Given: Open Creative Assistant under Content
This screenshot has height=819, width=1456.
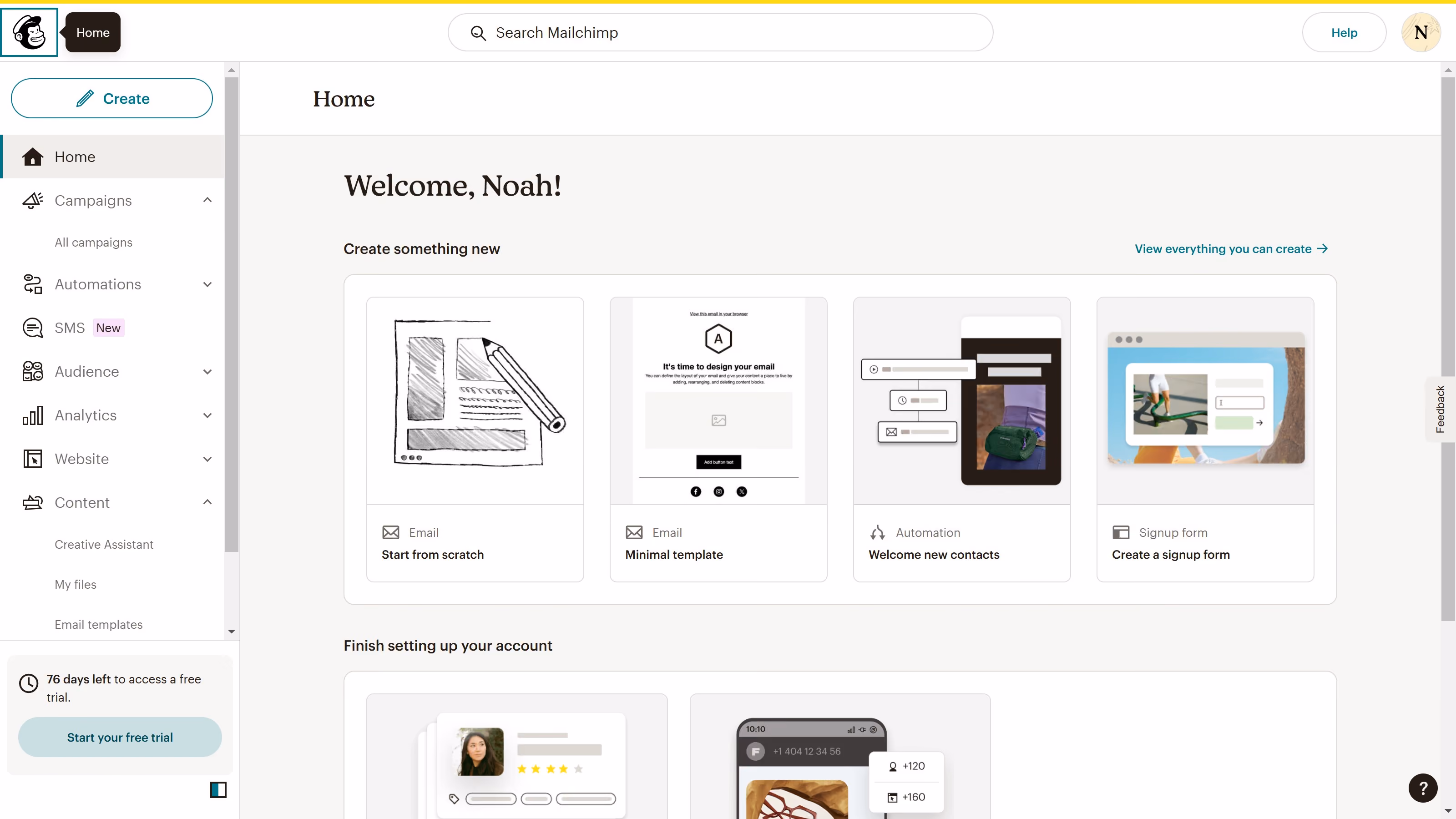Looking at the screenshot, I should [104, 544].
